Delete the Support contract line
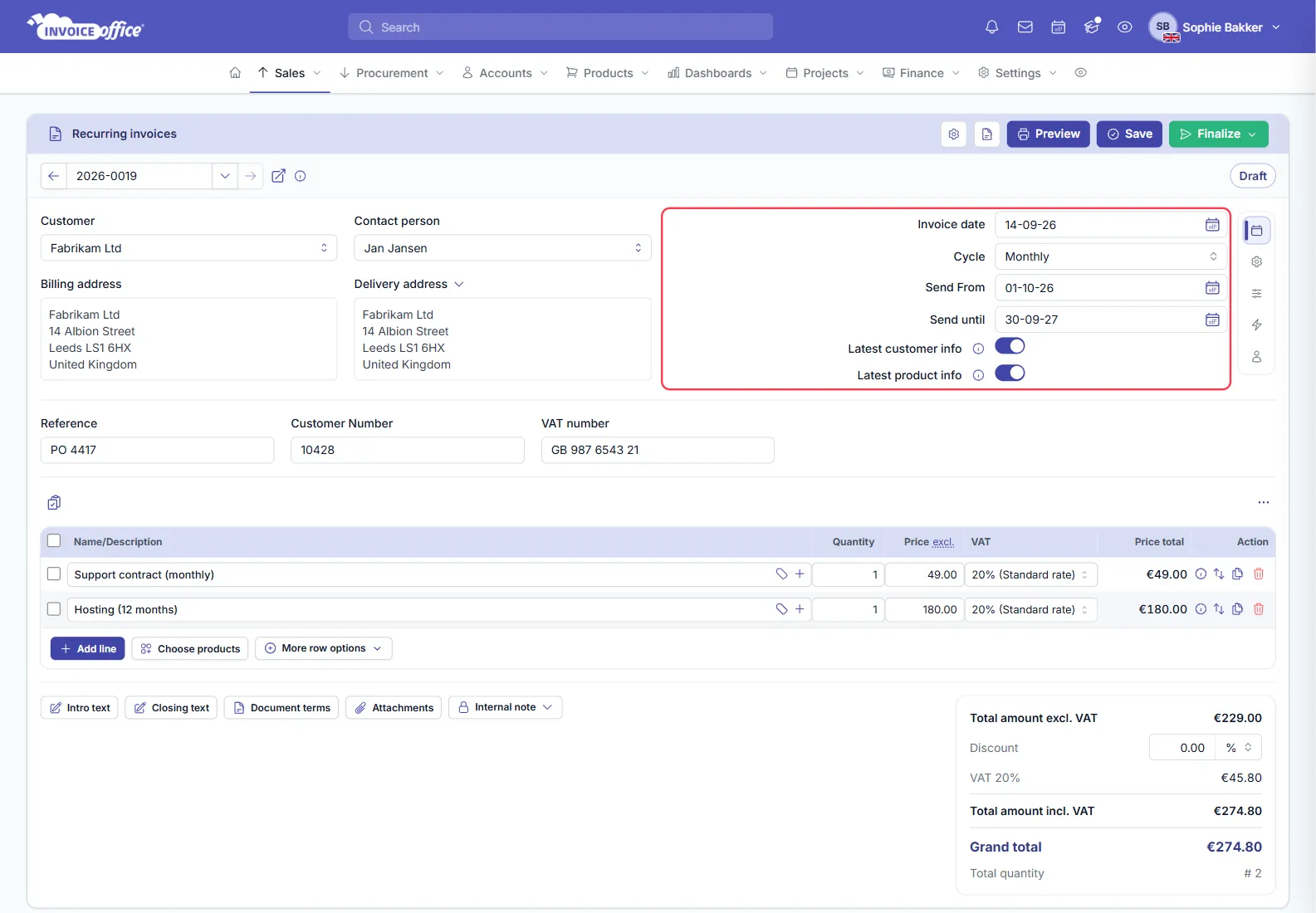This screenshot has width=1316, height=913. [x=1259, y=574]
